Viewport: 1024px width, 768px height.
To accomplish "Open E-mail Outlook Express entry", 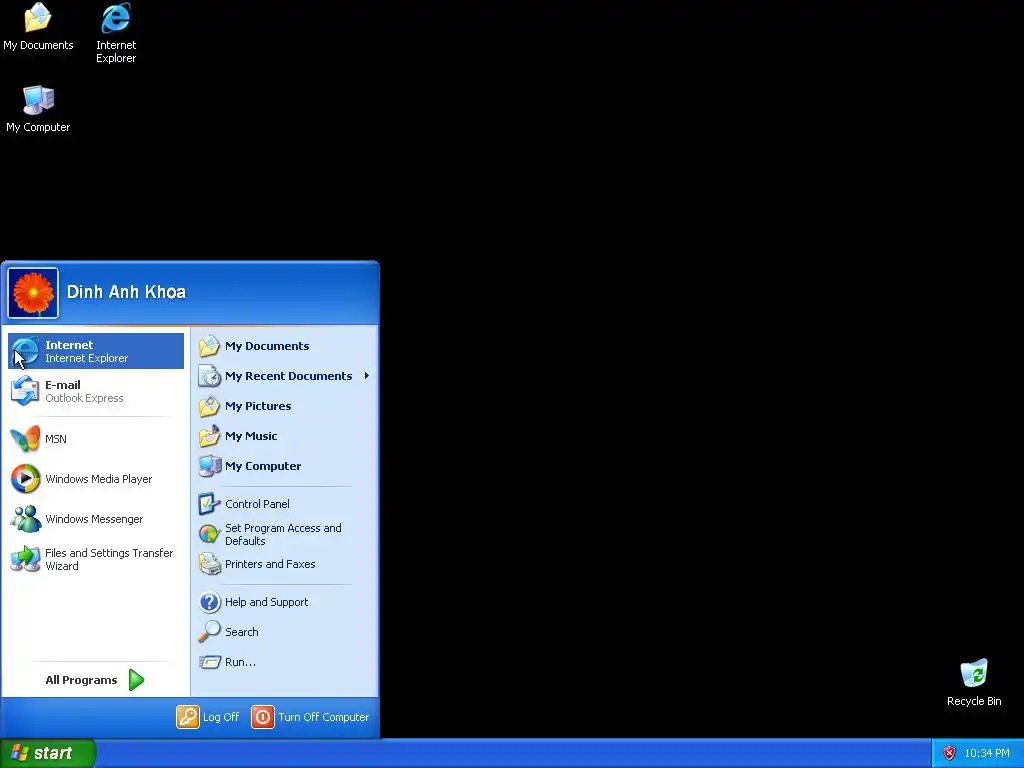I will [x=96, y=391].
